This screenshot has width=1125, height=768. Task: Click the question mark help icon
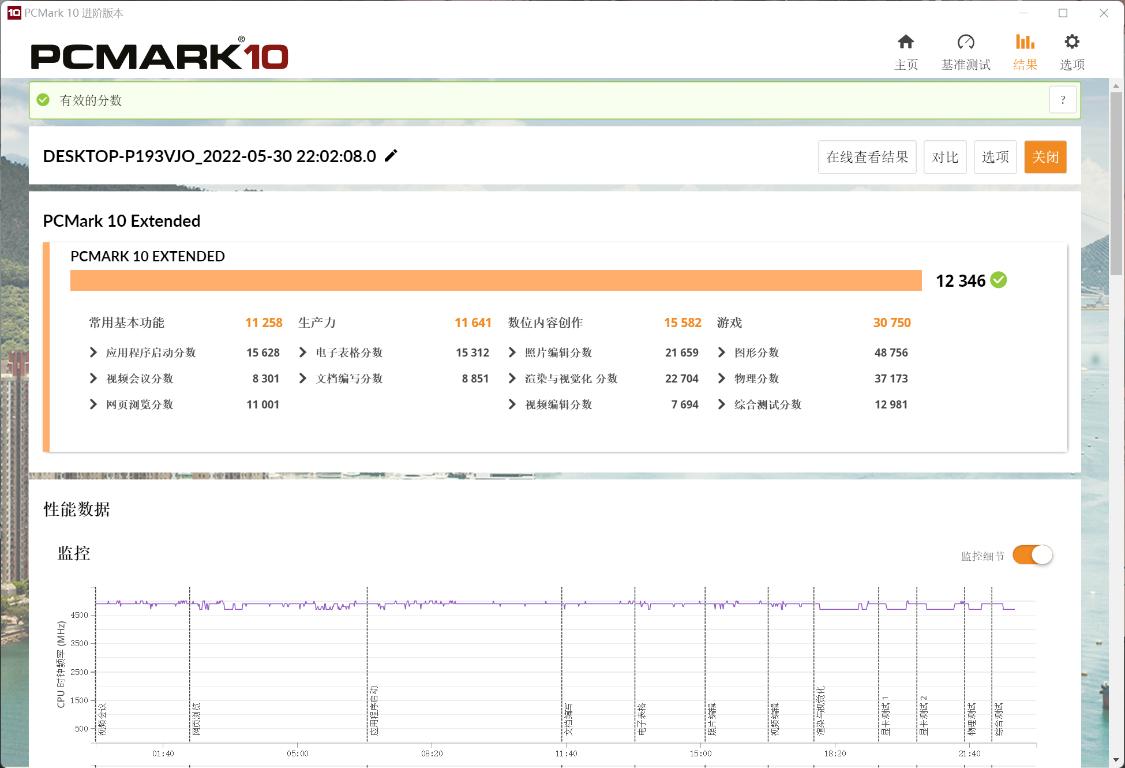pyautogui.click(x=1062, y=99)
